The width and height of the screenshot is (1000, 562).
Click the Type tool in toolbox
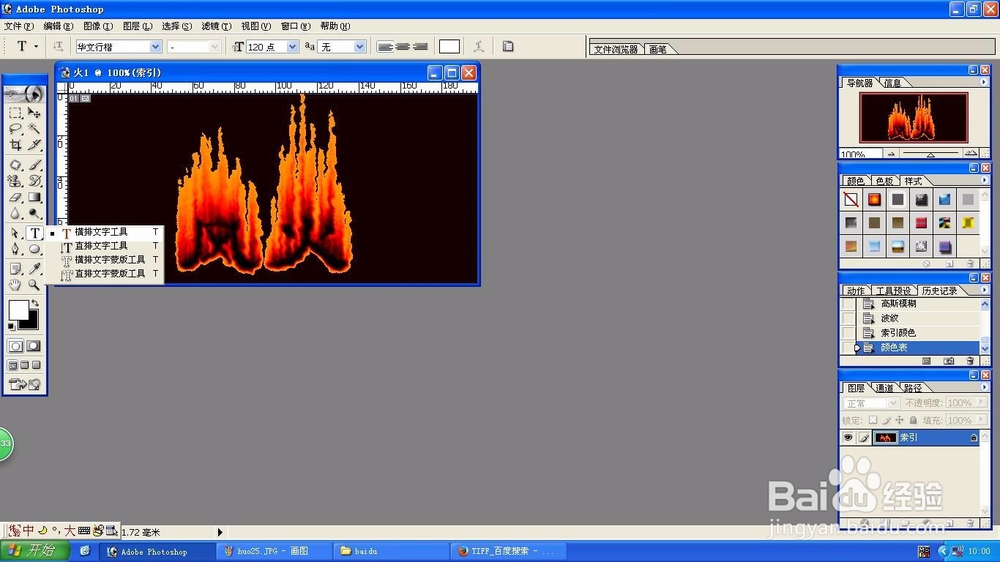(34, 233)
